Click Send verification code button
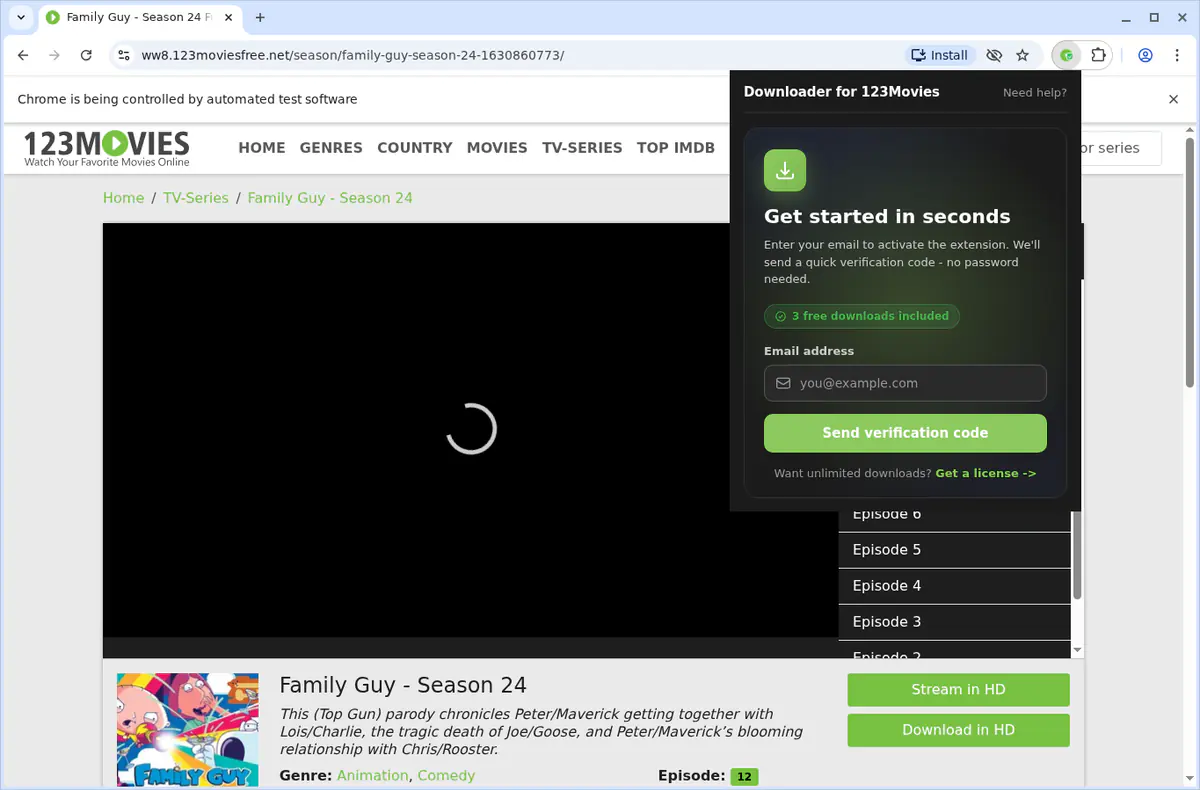1200x790 pixels. point(905,433)
